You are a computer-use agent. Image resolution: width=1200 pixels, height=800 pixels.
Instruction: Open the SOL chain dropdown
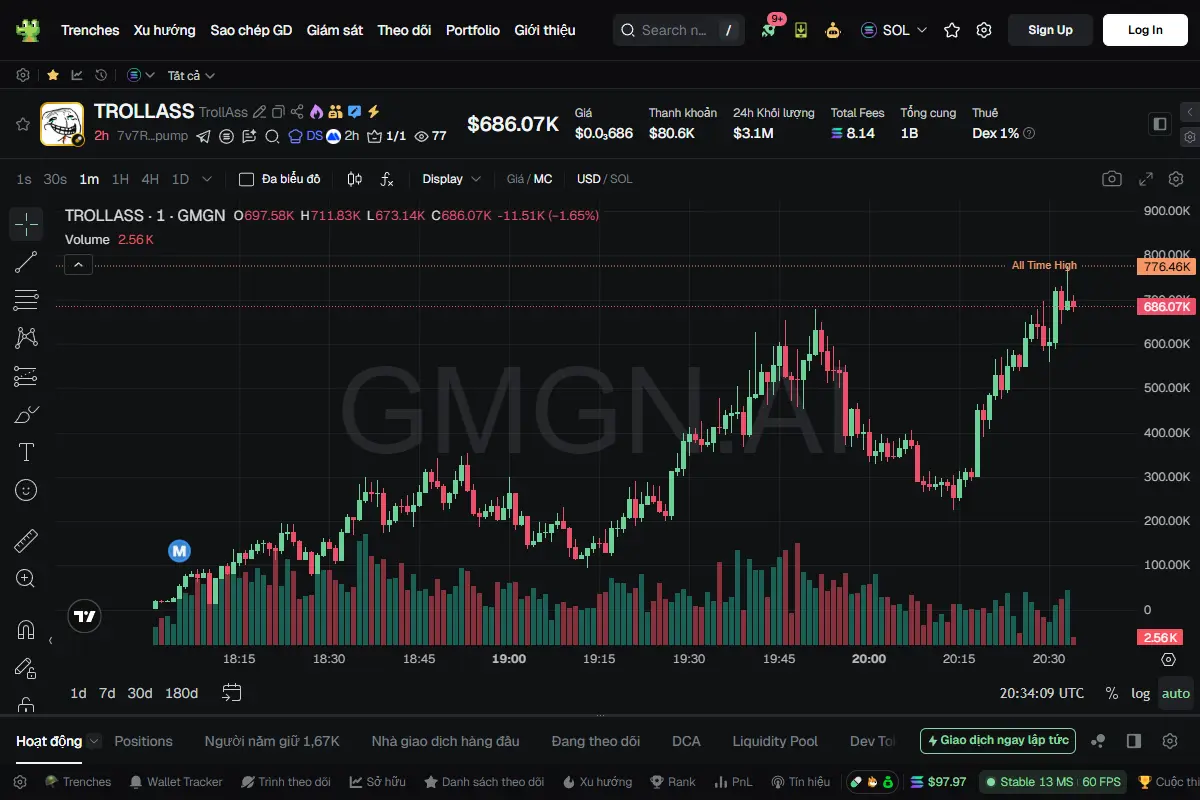click(894, 30)
